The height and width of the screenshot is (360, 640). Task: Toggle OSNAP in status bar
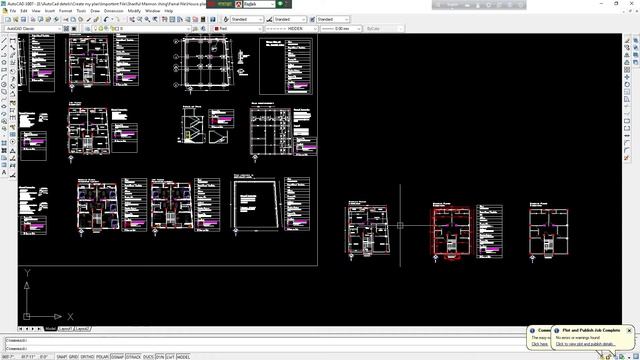point(117,357)
